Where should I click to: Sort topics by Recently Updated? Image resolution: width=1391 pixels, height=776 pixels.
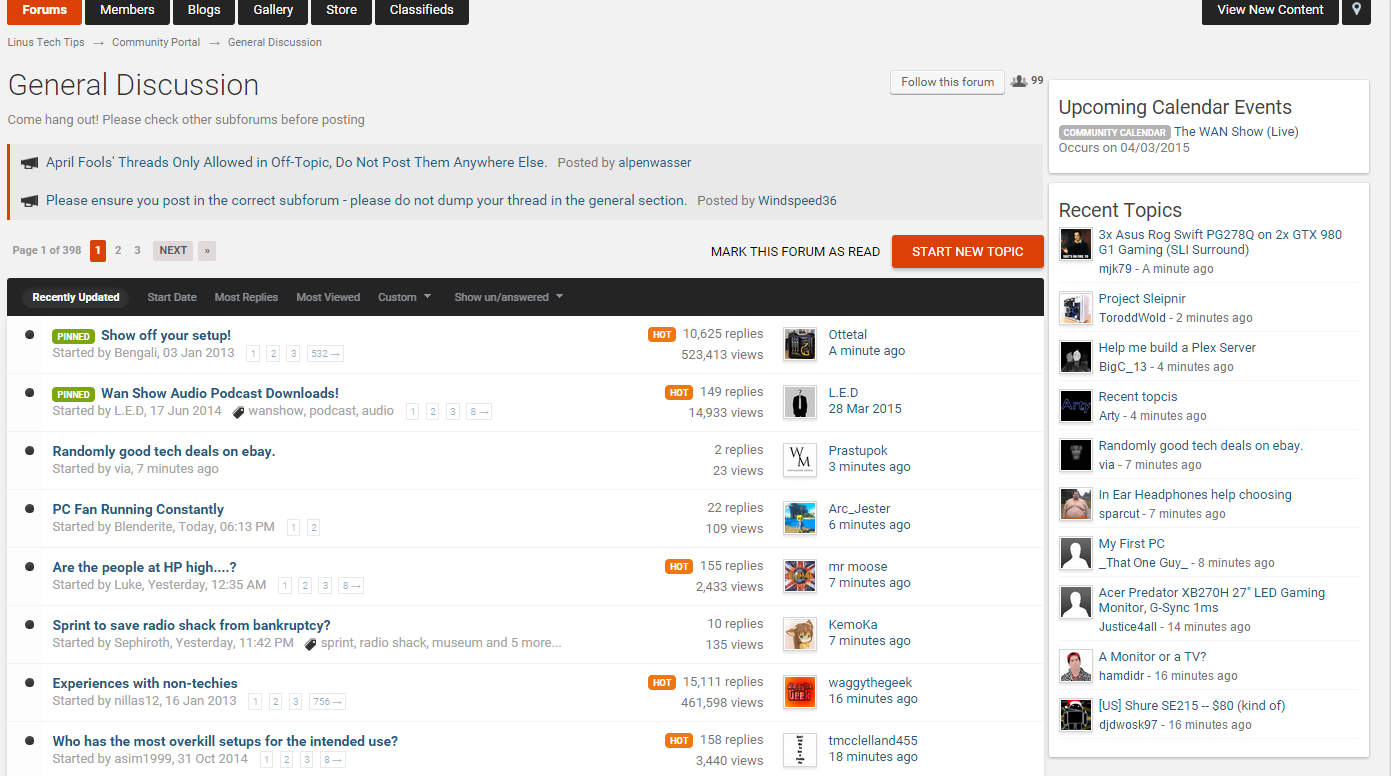click(x=76, y=297)
